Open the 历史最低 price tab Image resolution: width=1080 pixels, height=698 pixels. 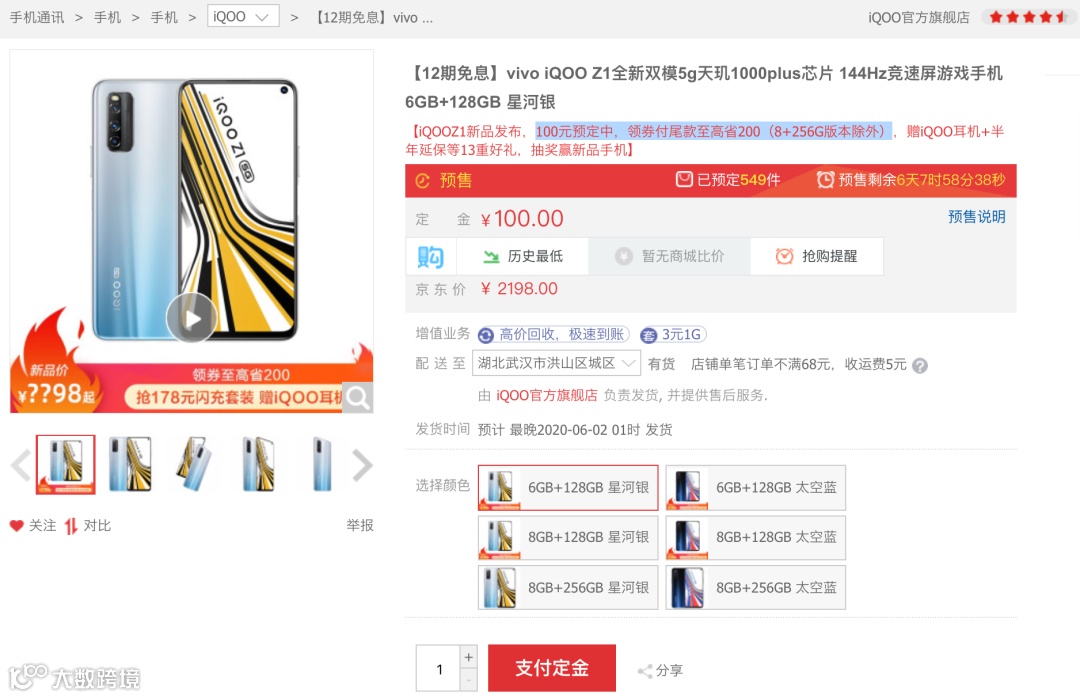[x=523, y=256]
